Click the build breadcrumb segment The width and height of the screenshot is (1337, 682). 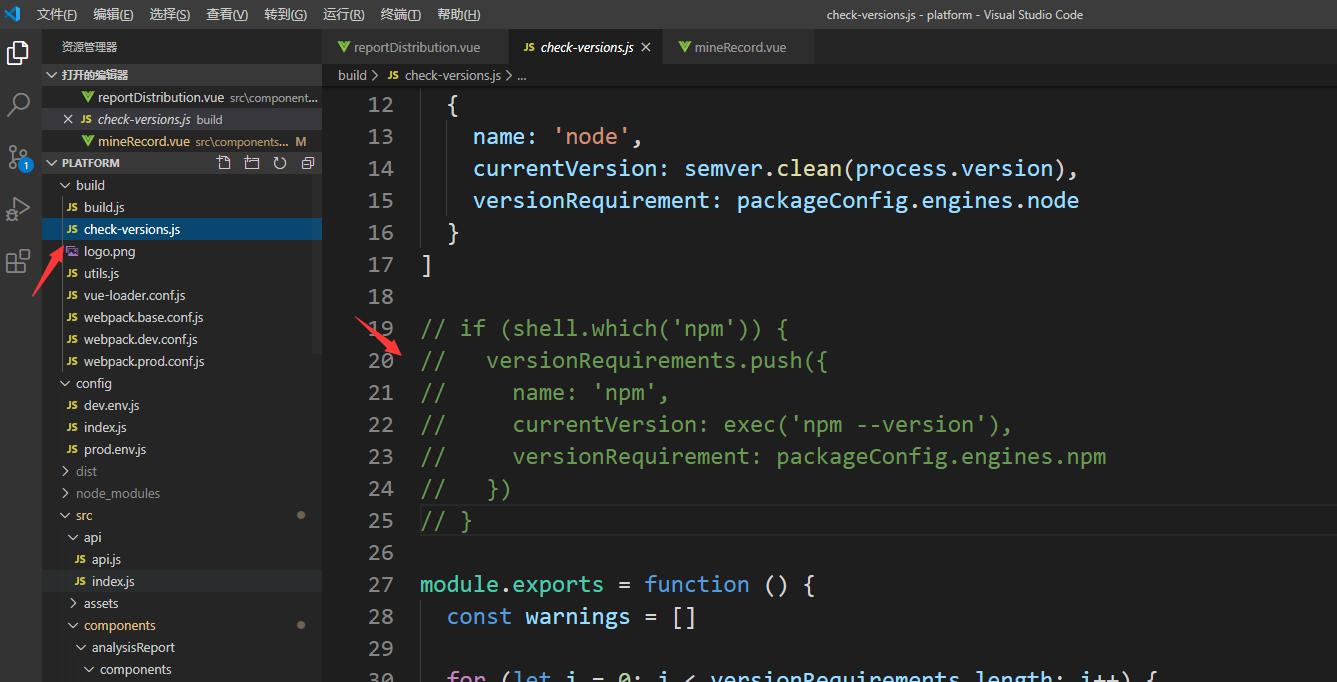[352, 75]
